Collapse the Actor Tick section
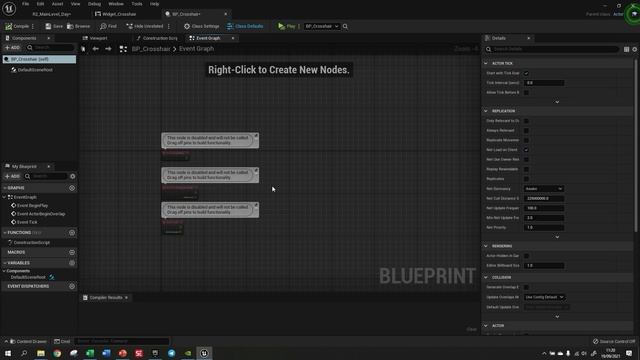The height and width of the screenshot is (360, 640). click(486, 63)
